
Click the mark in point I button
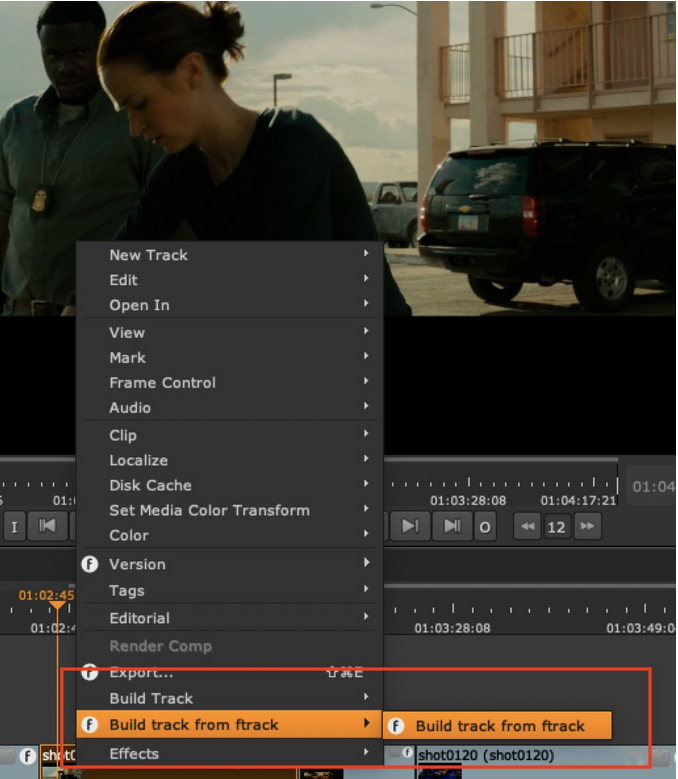[14, 526]
